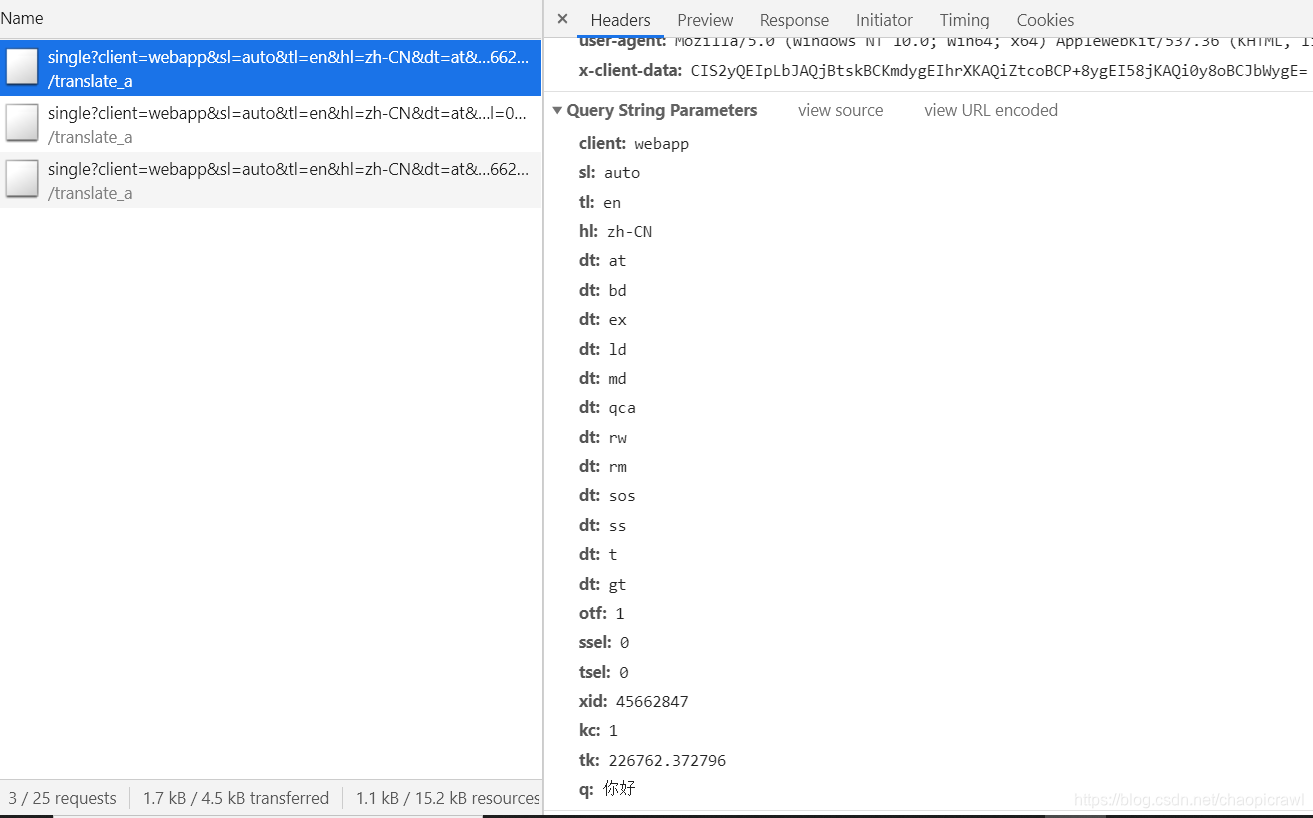The image size is (1313, 818).
Task: Click the dt: gt parameter
Action: click(602, 584)
